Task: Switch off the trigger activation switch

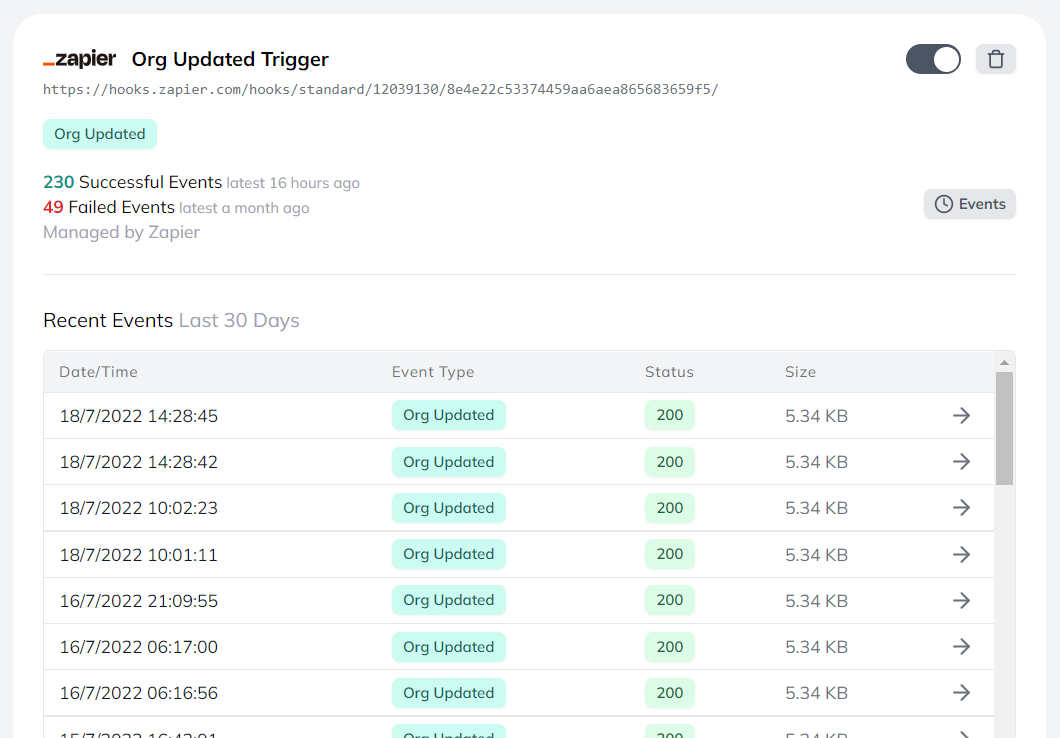Action: pos(932,59)
